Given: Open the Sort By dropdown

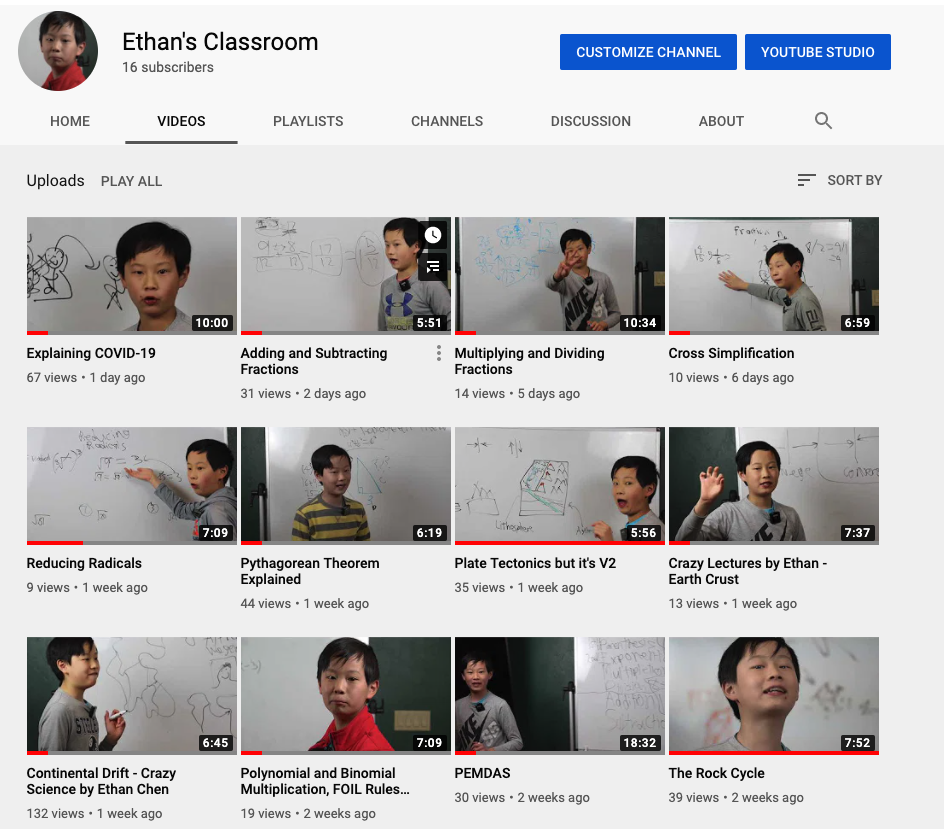Looking at the screenshot, I should coord(840,180).
